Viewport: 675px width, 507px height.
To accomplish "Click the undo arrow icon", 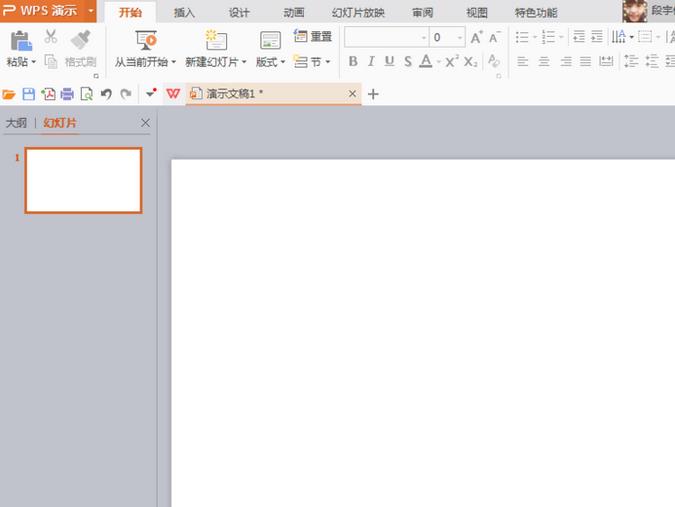I will tap(106, 94).
